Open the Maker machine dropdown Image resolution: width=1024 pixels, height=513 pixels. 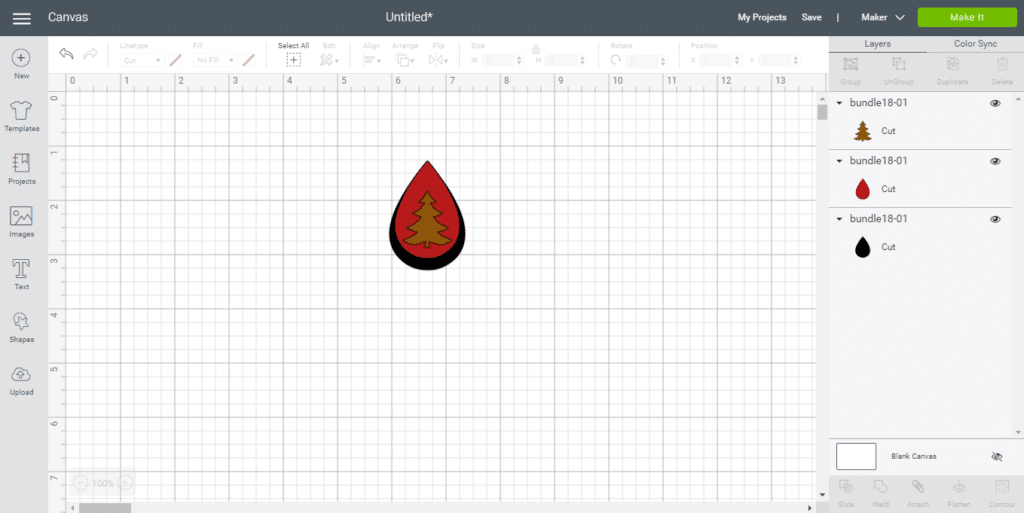coord(885,17)
